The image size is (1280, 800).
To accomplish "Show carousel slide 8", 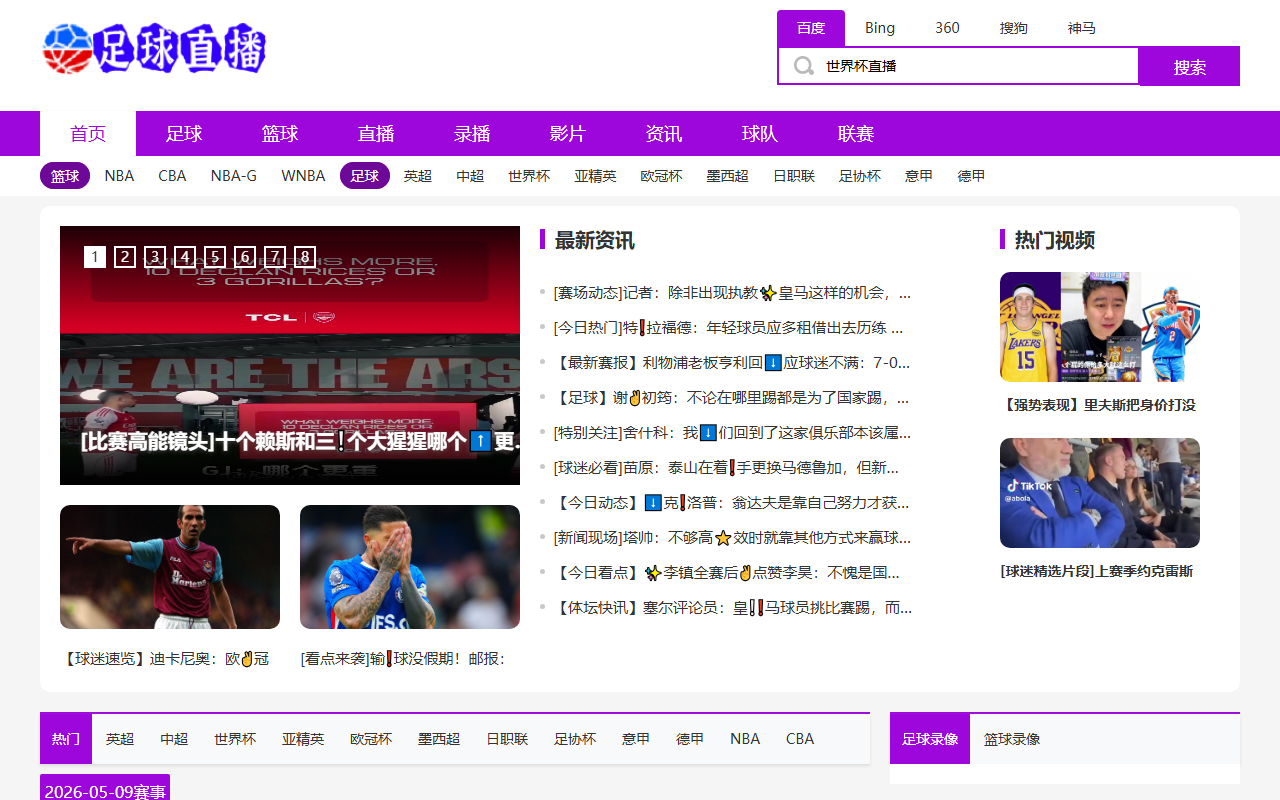I will (305, 257).
